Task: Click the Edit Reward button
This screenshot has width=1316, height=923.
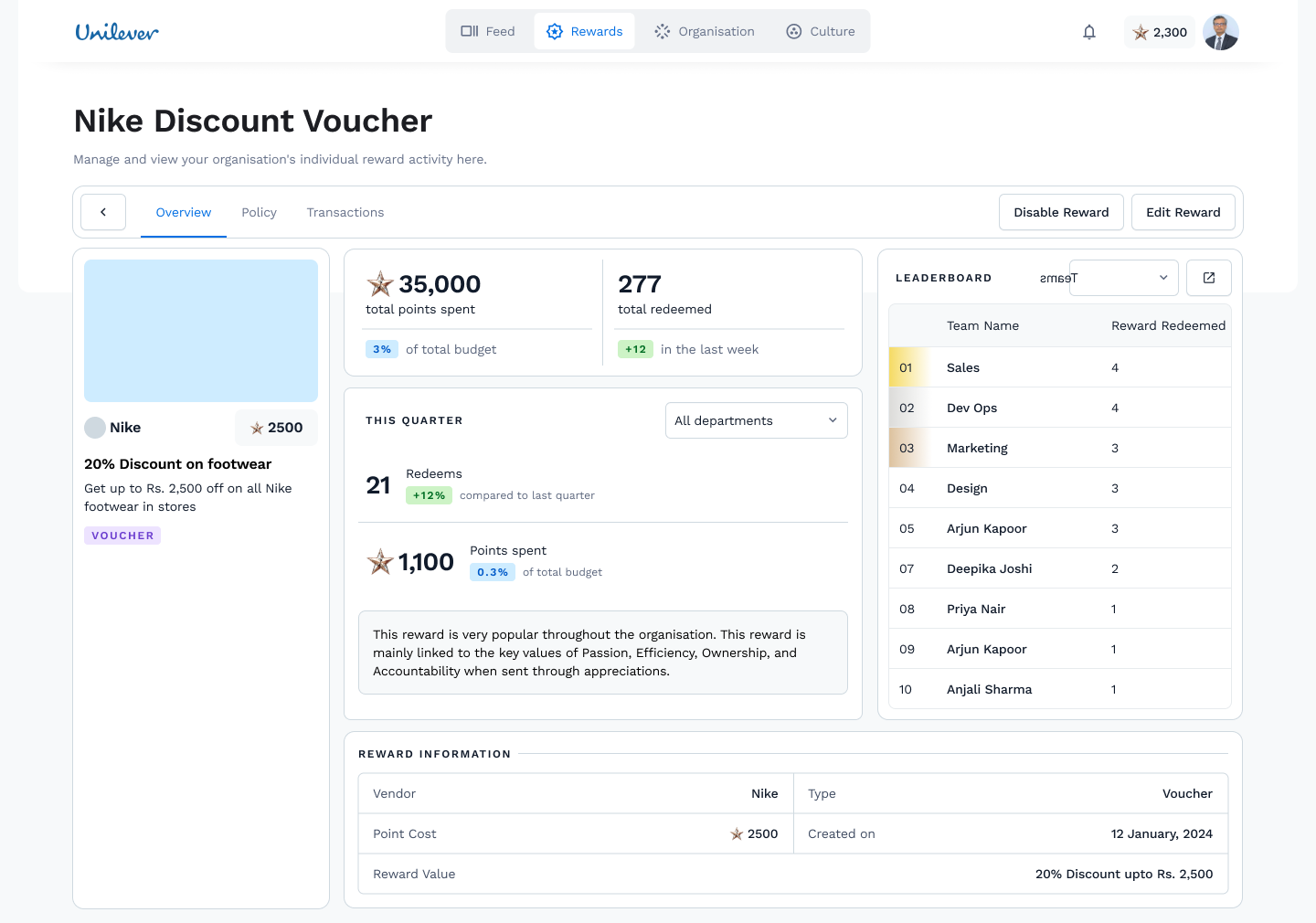Action: point(1183,212)
